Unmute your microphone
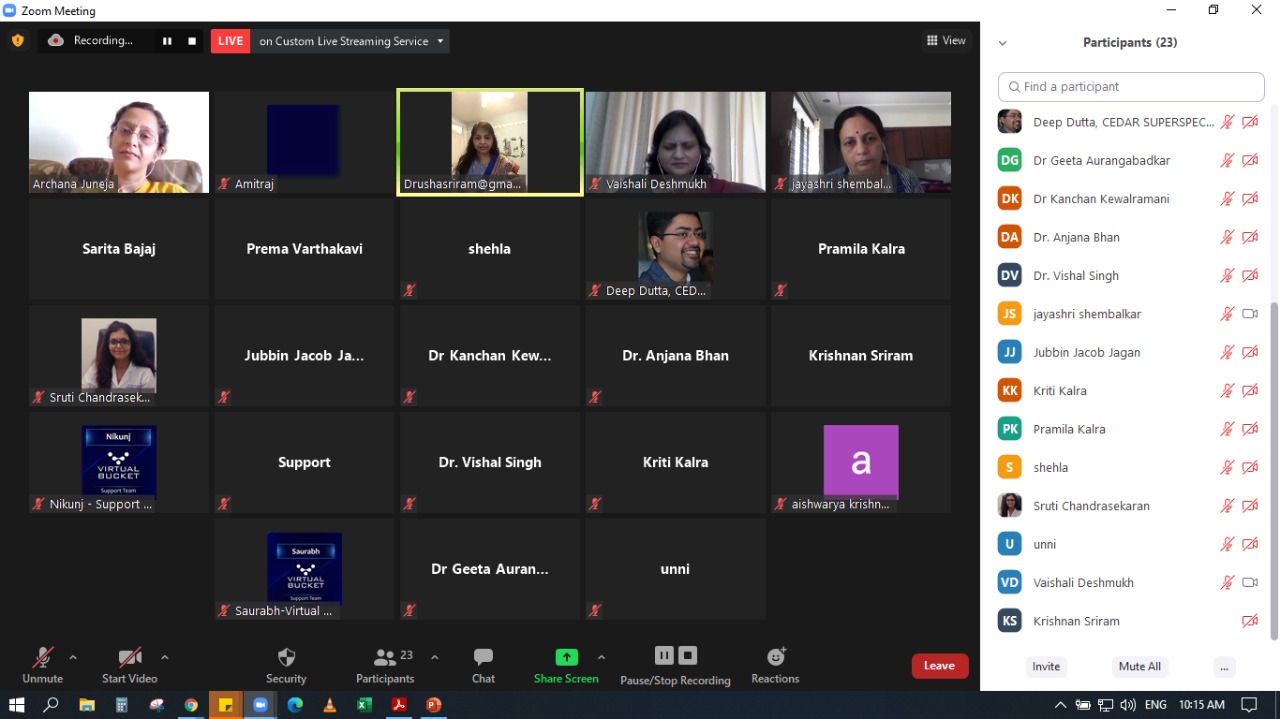1280x719 pixels. coord(42,657)
